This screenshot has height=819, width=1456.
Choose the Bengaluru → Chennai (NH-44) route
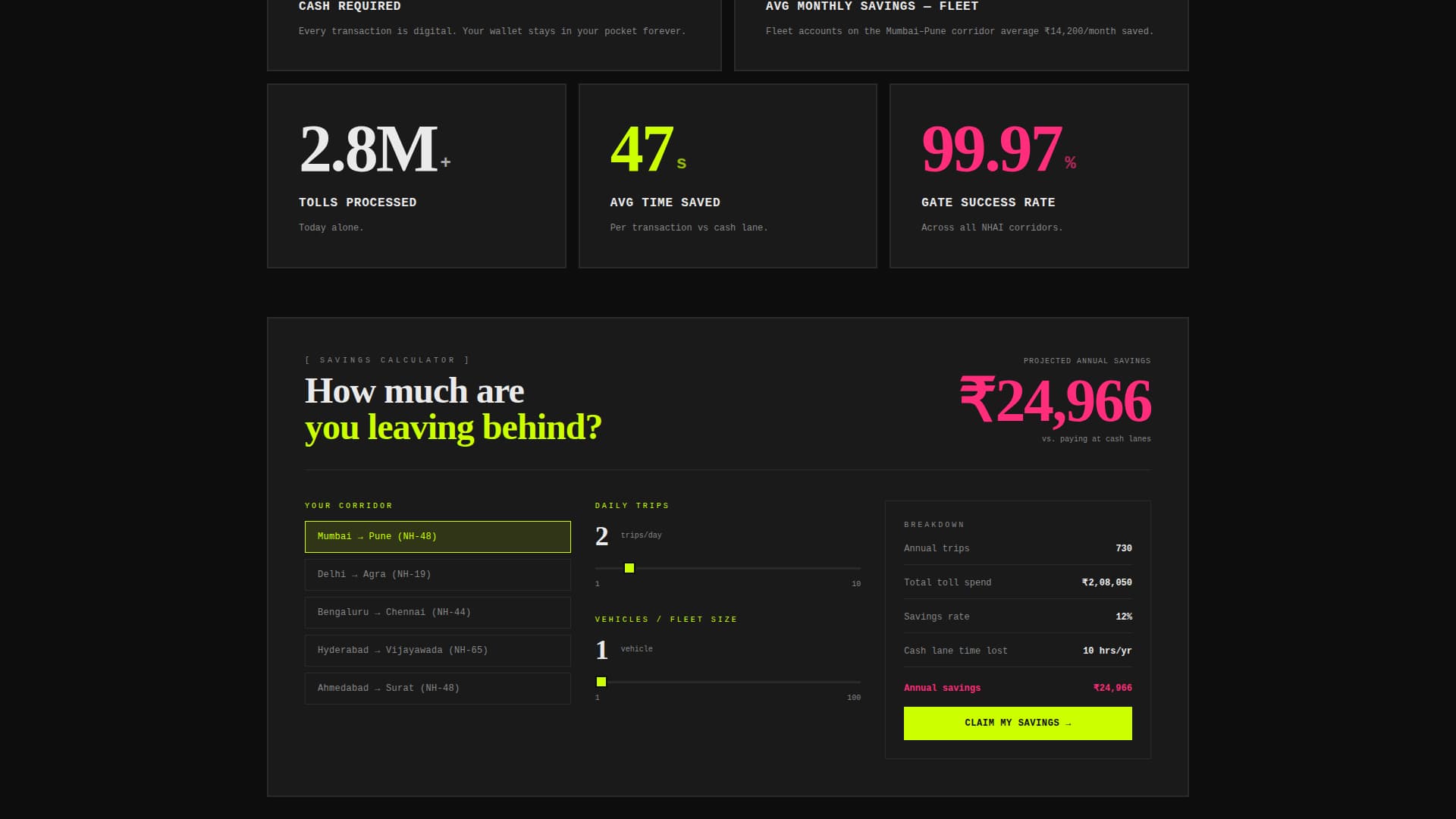(437, 612)
